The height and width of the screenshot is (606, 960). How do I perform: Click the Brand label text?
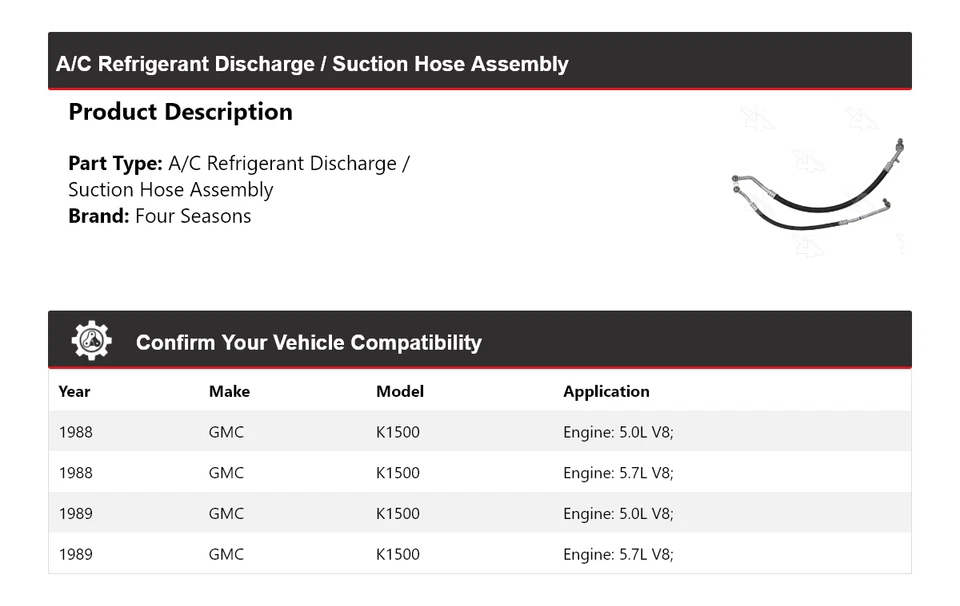[x=99, y=216]
